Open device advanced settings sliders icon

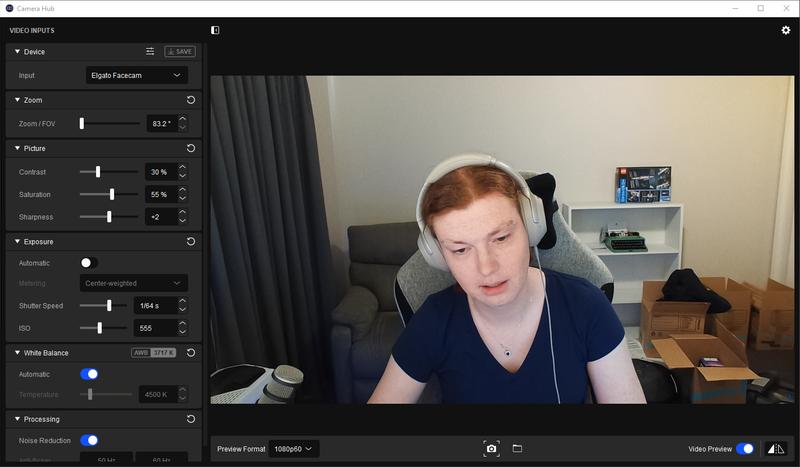point(150,51)
